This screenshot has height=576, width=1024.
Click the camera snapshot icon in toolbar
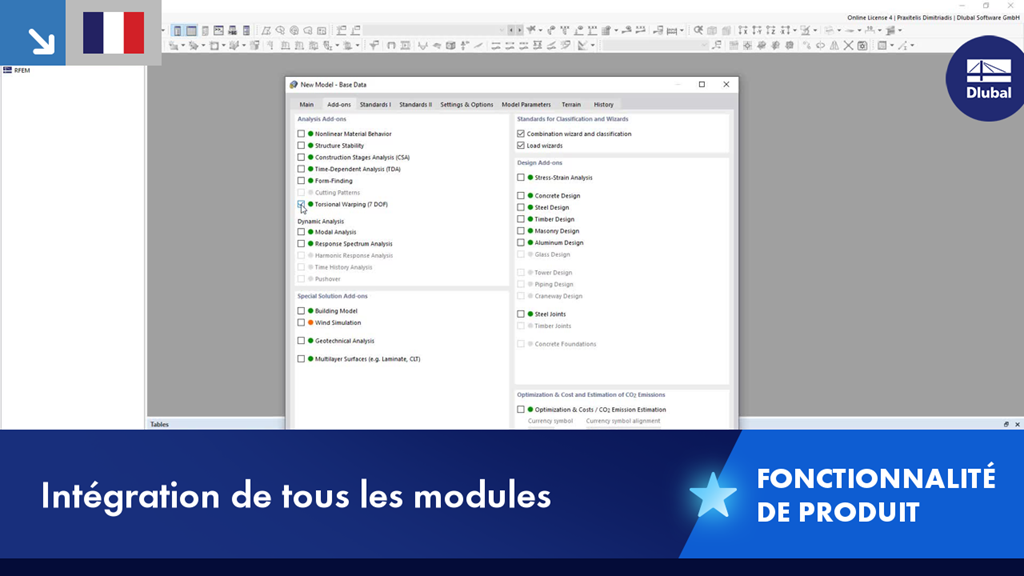point(863,46)
